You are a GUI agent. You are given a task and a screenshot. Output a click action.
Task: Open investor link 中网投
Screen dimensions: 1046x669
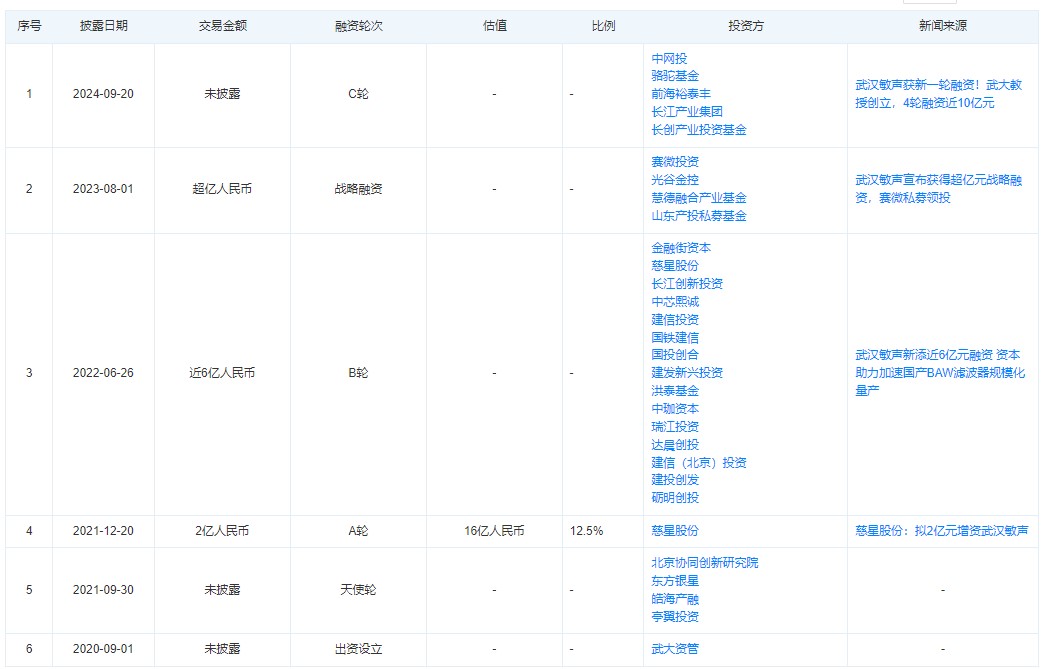click(x=669, y=59)
